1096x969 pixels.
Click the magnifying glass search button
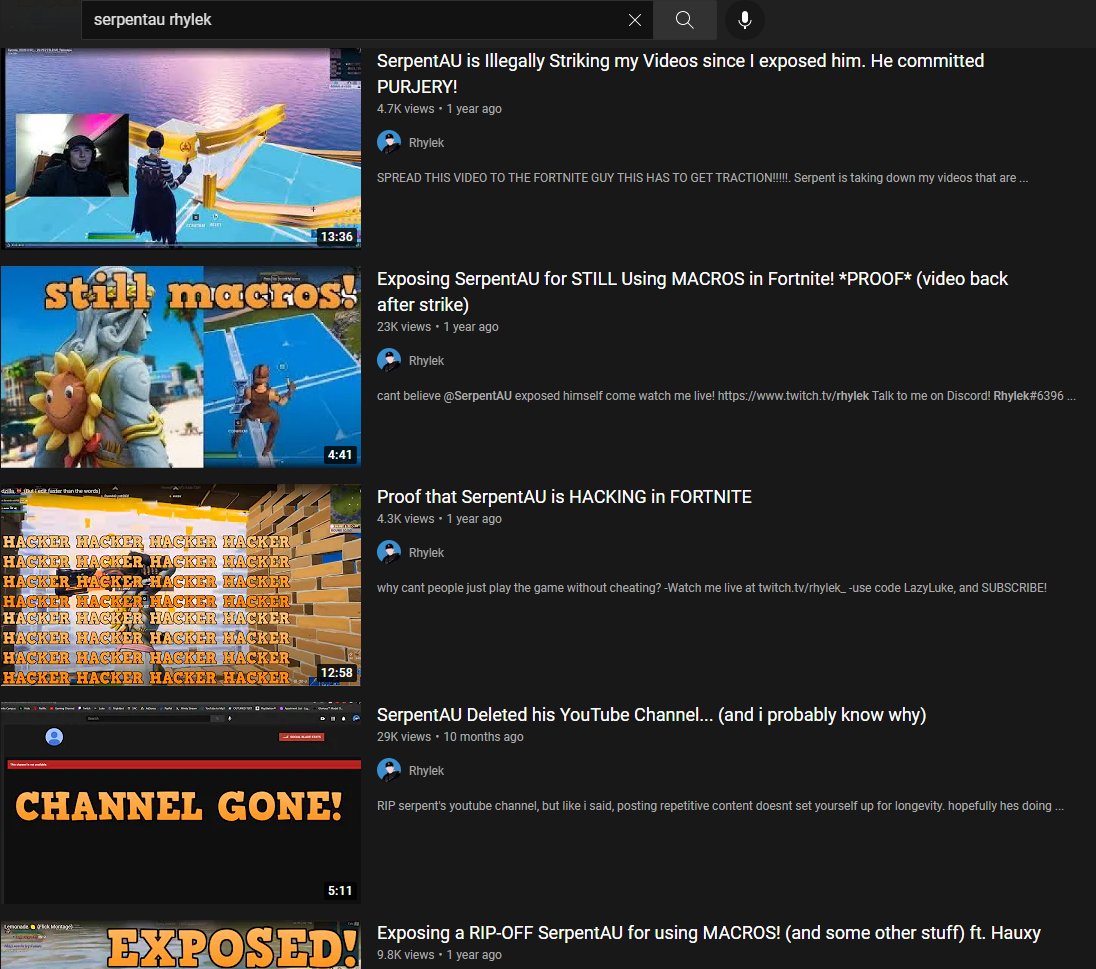[684, 20]
